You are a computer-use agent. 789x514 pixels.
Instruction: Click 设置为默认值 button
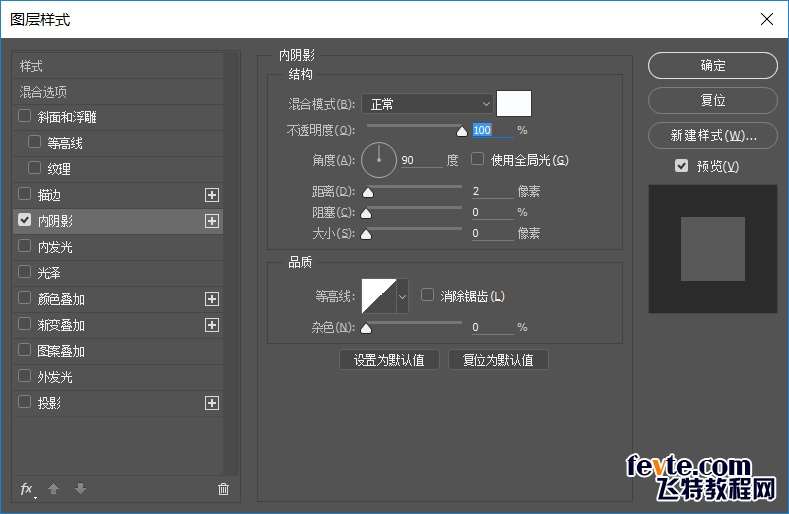pos(389,360)
